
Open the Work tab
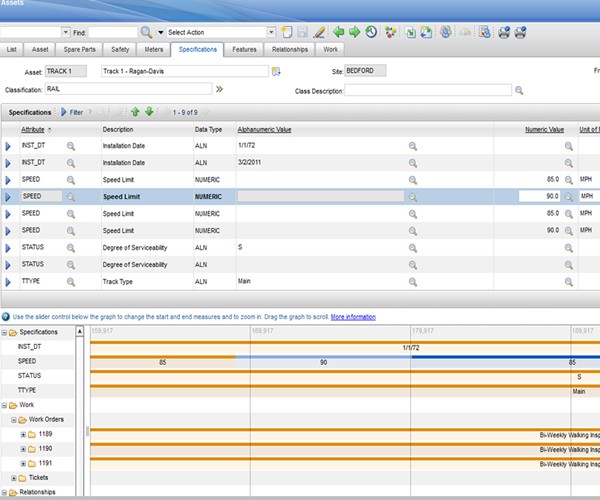[330, 49]
